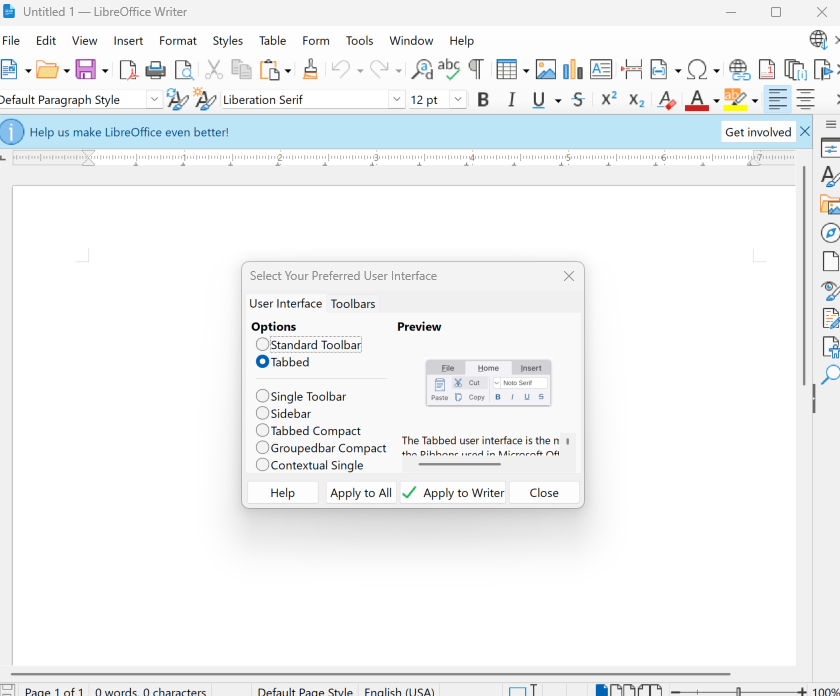Viewport: 840px width, 696px height.
Task: Apply Strikethrough formatting
Action: pyautogui.click(x=578, y=100)
